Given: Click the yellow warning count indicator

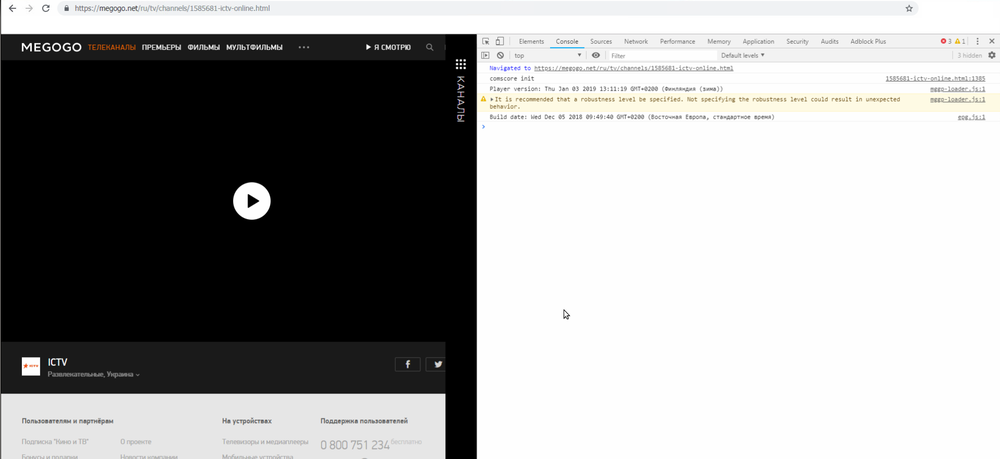Looking at the screenshot, I should (x=960, y=41).
